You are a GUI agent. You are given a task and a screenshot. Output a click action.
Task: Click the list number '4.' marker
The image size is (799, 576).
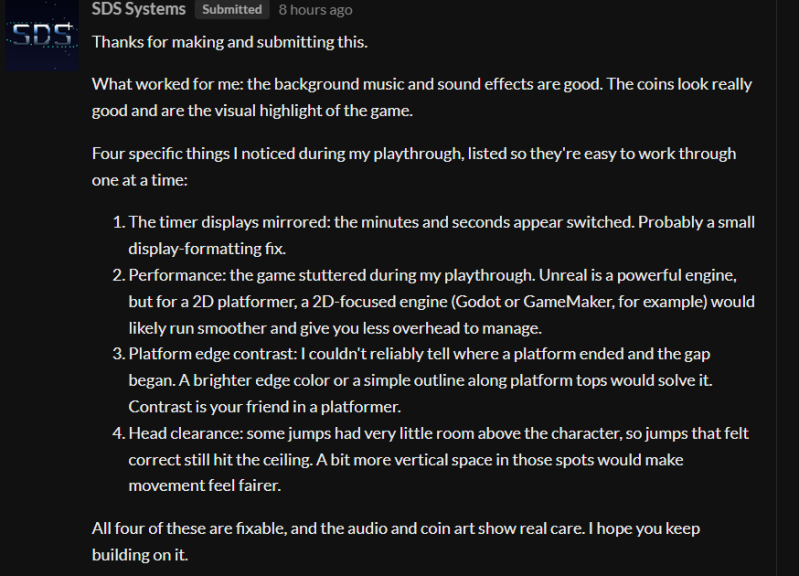(119, 433)
